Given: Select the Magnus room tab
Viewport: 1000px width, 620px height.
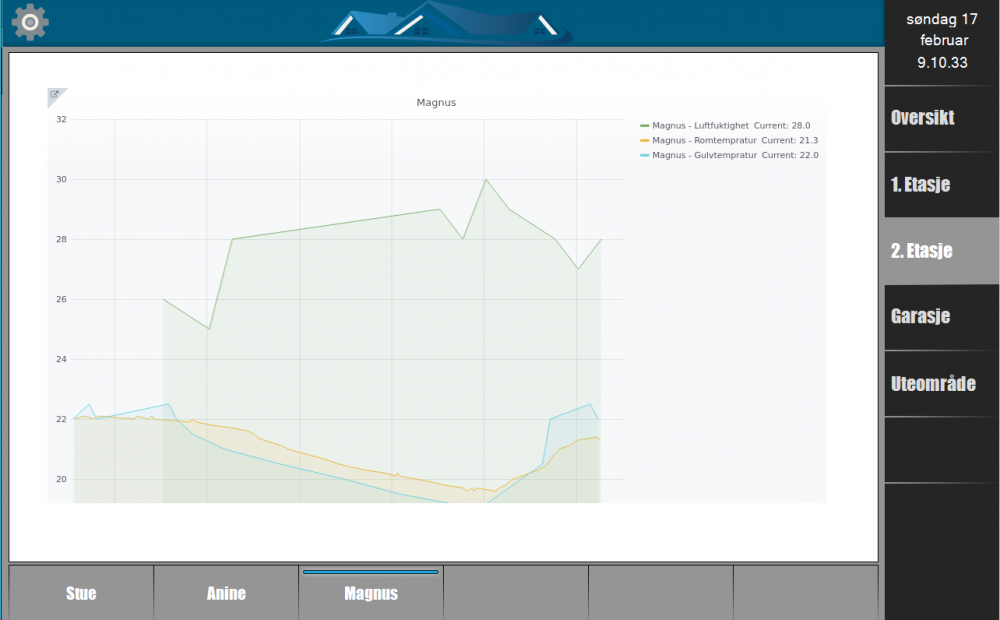Looking at the screenshot, I should [371, 593].
